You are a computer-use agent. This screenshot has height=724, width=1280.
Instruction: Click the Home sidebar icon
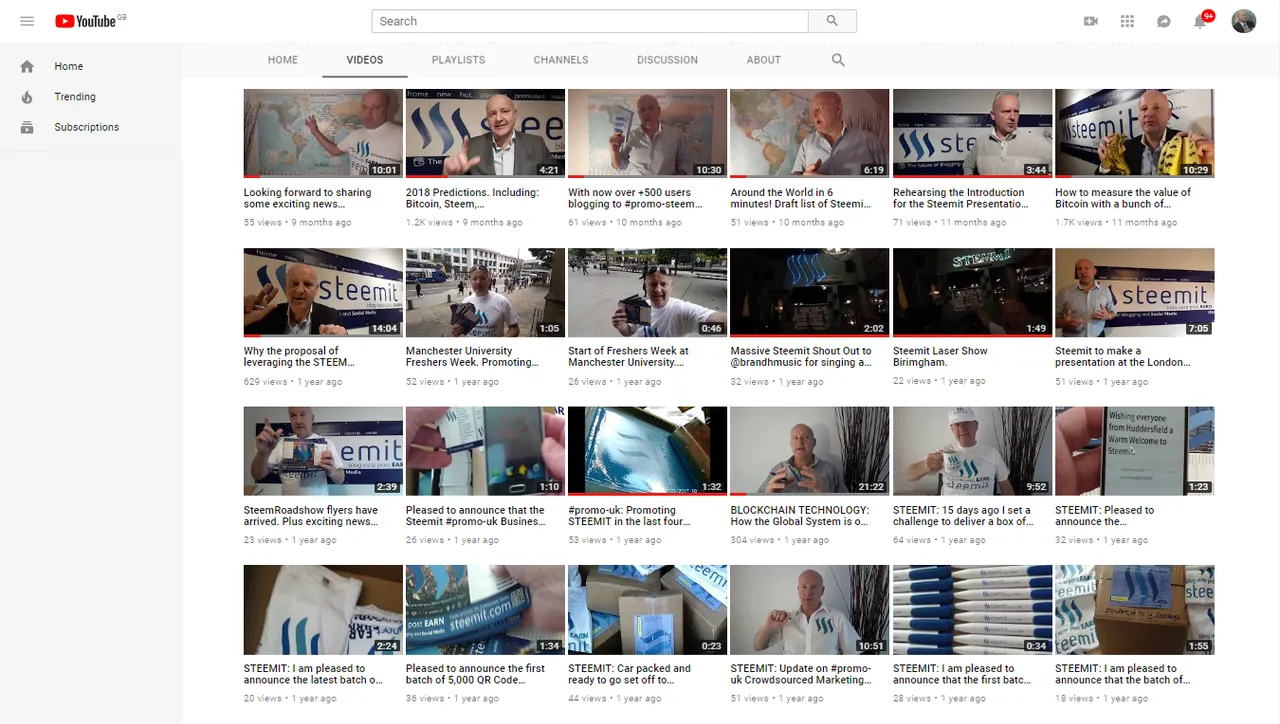click(27, 66)
